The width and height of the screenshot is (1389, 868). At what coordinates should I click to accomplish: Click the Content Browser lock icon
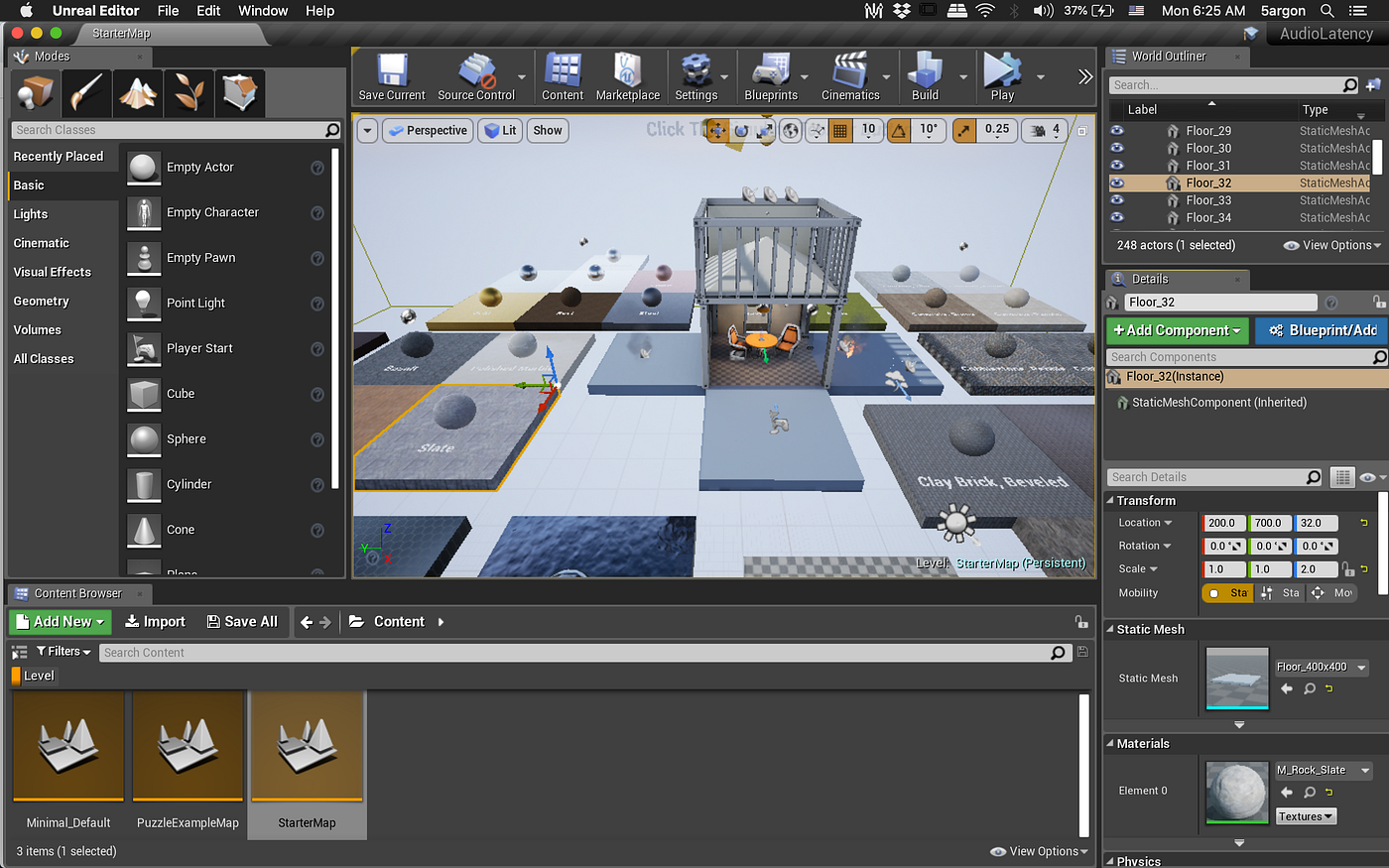[x=1081, y=622]
